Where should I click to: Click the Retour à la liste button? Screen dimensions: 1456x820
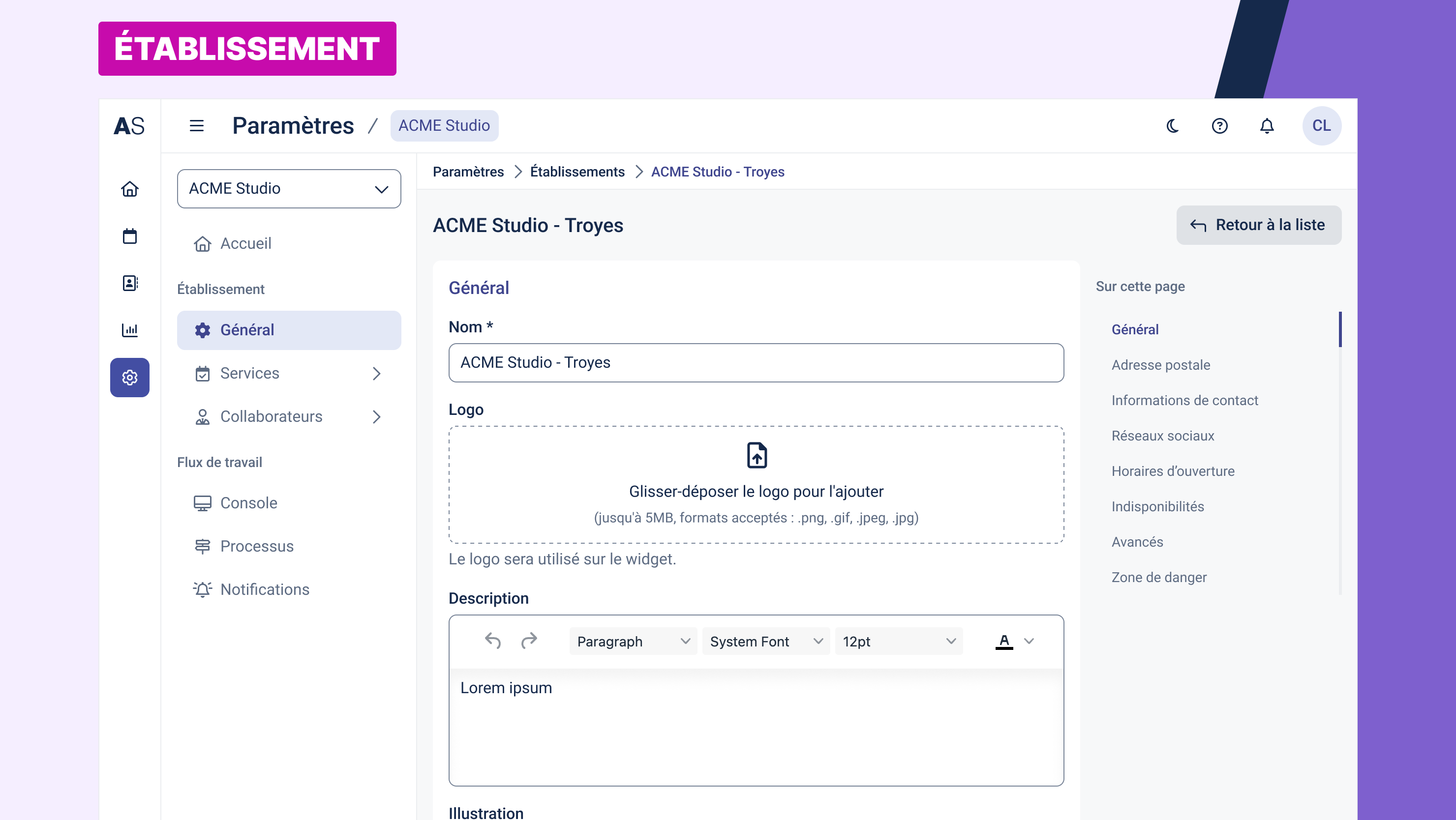point(1258,225)
